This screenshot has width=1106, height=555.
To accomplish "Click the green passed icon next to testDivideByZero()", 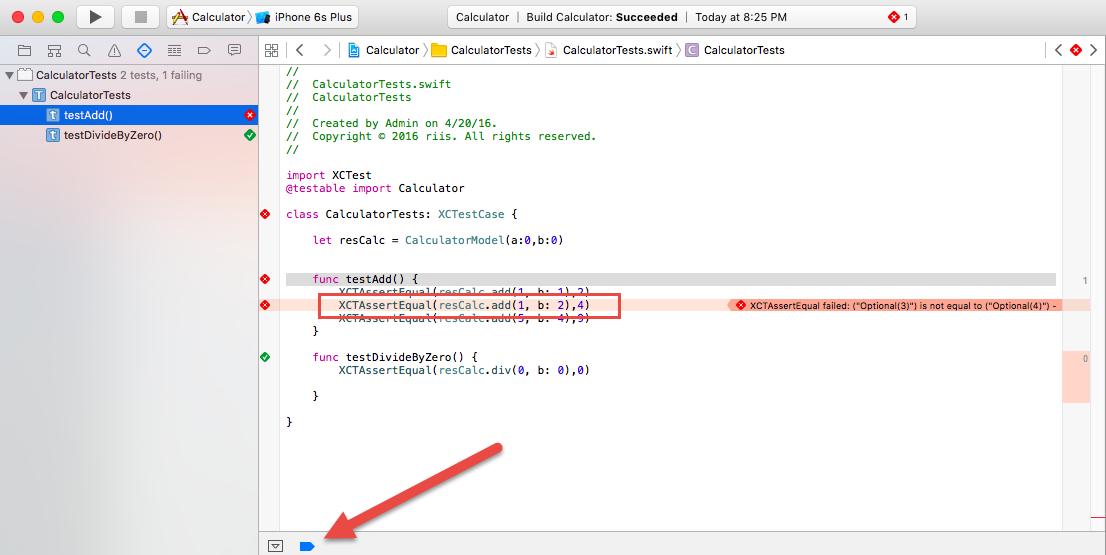I will pyautogui.click(x=250, y=135).
